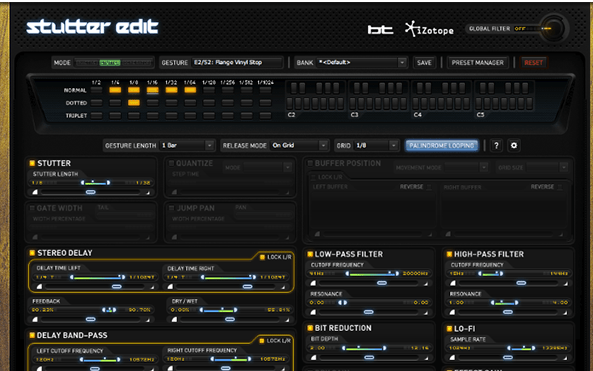Click the red Reset button
This screenshot has height=371, width=593.
coord(533,63)
